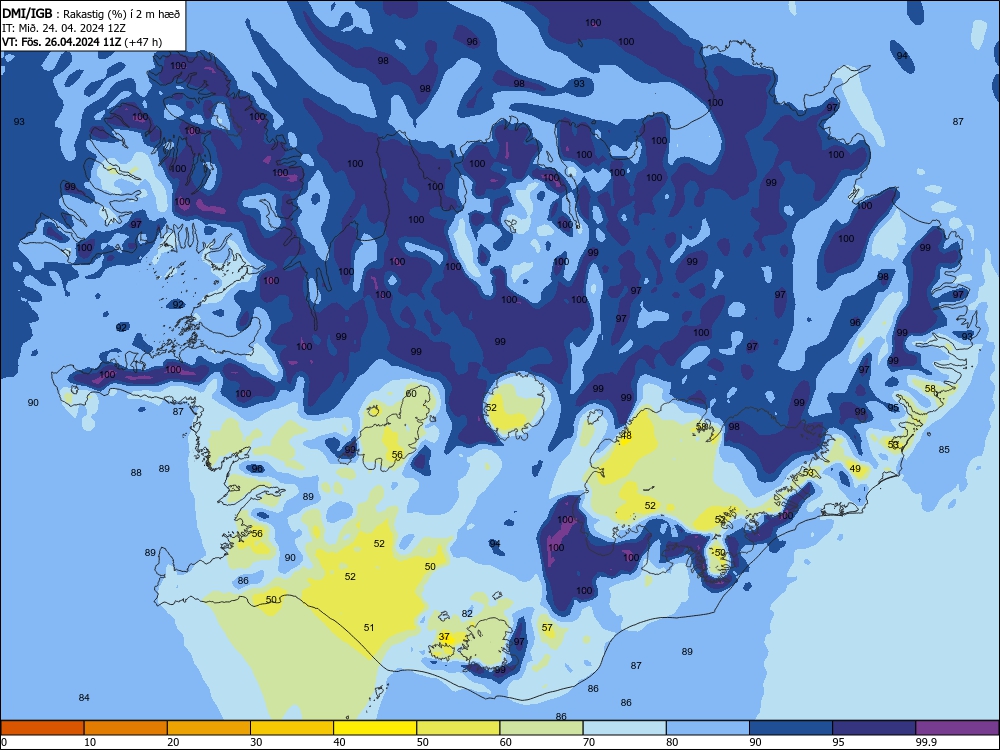Click the legend tick label 40

(x=339, y=742)
